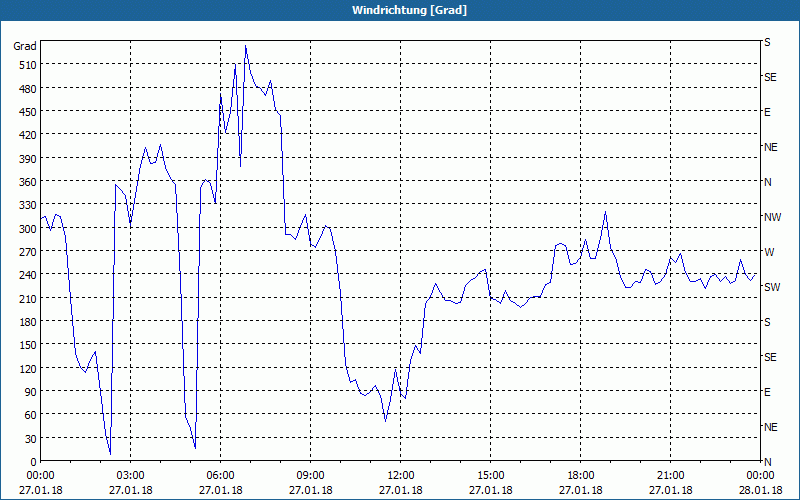
Task: Select the 60 axis value
Action: tap(31, 415)
